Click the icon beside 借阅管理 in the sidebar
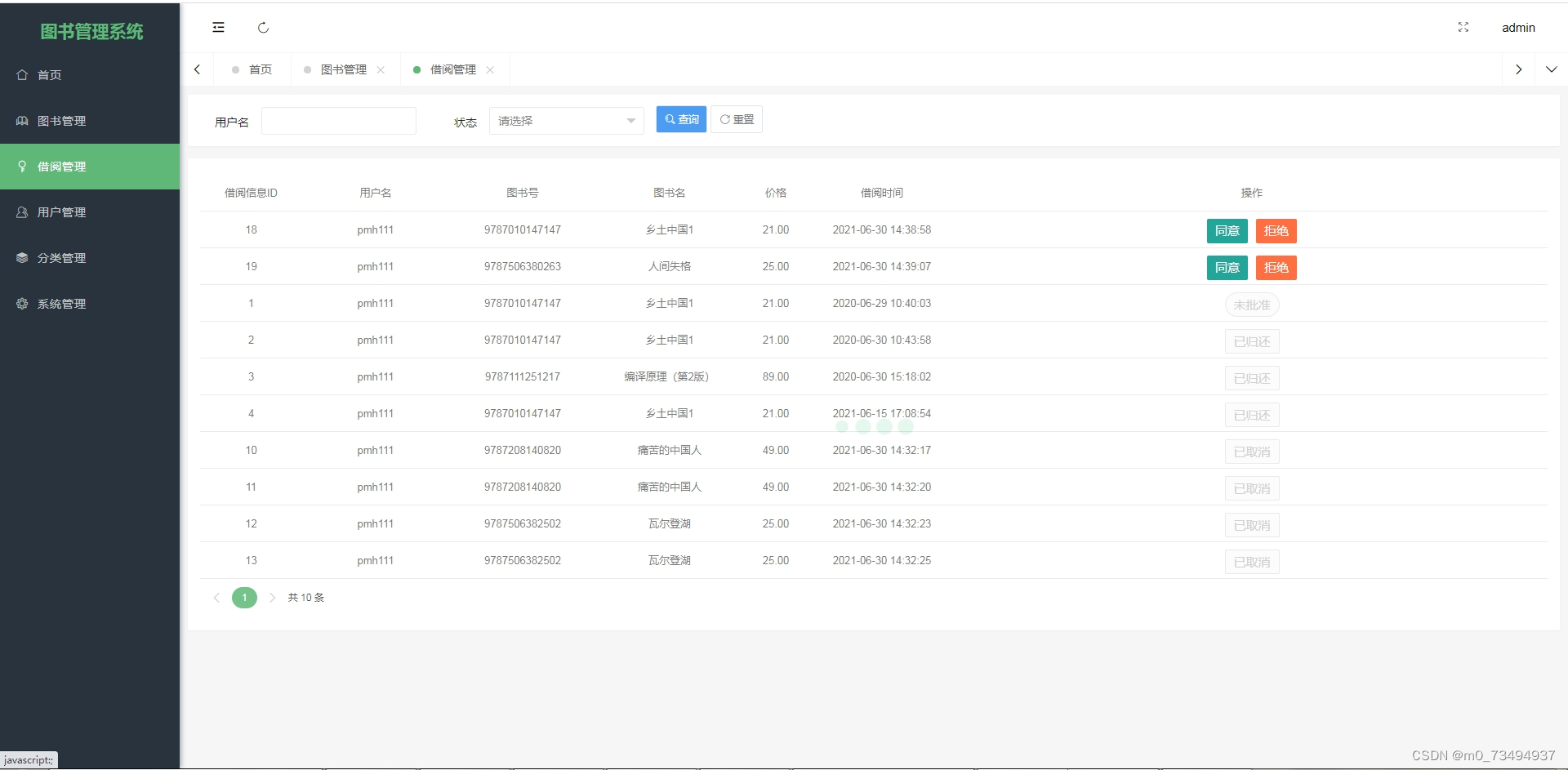Viewport: 1568px width, 770px height. tap(22, 166)
